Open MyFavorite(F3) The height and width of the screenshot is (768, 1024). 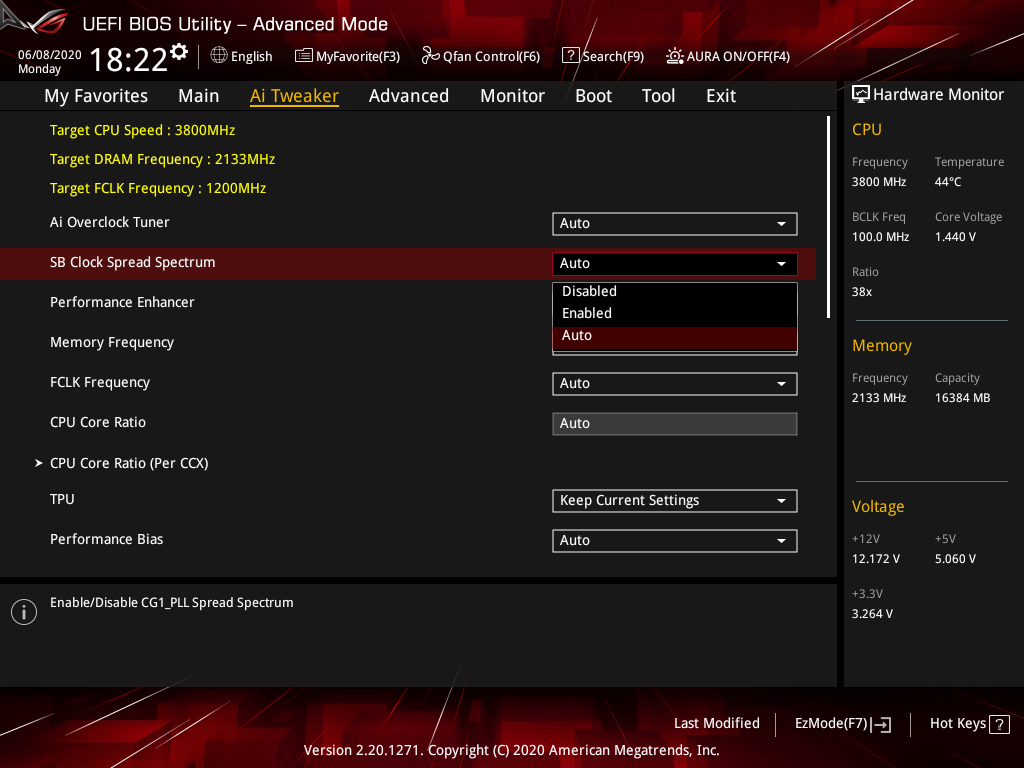pyautogui.click(x=347, y=56)
